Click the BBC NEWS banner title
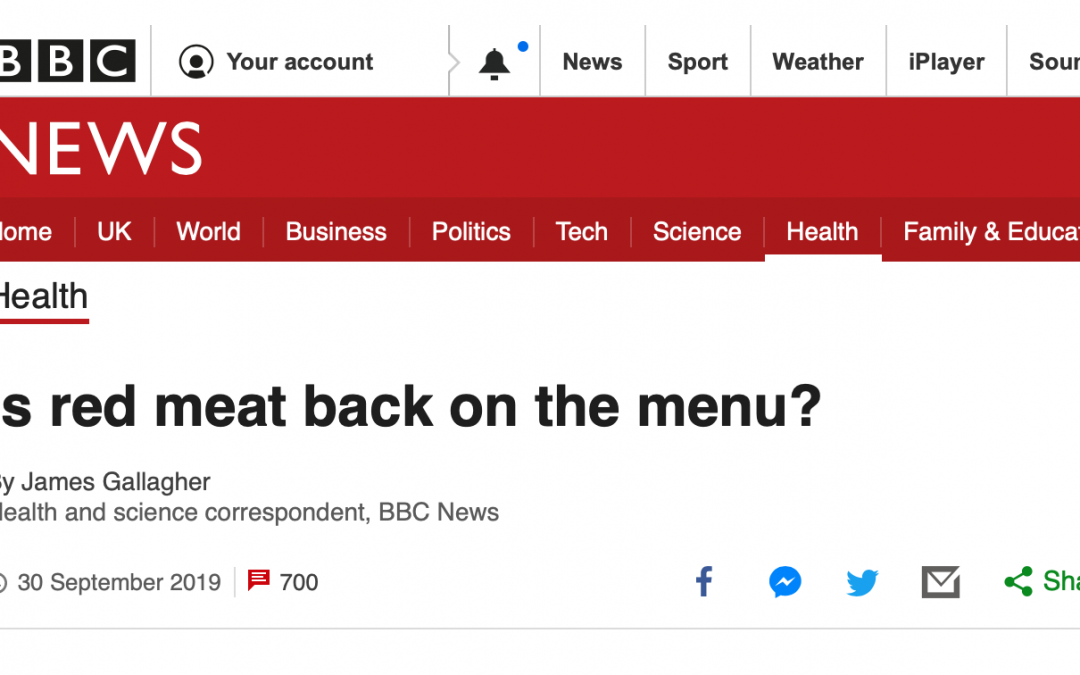The image size is (1080, 675). coord(100,149)
